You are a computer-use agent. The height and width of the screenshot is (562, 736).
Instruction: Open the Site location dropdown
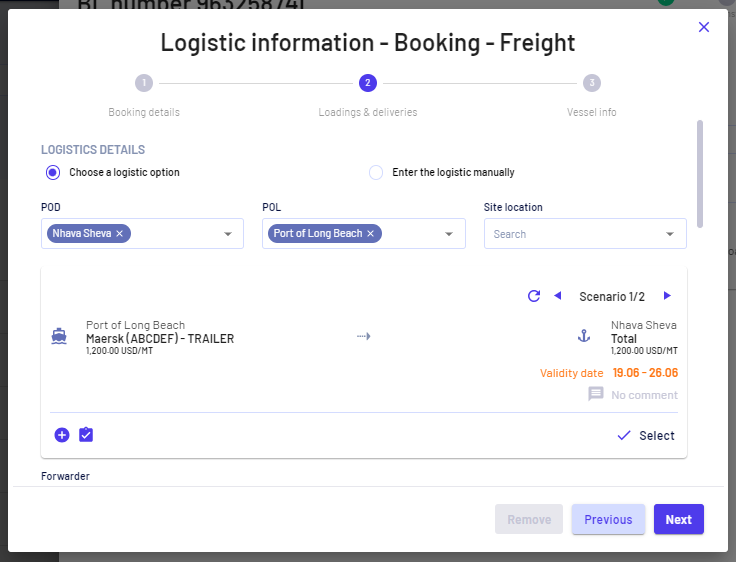pos(585,233)
